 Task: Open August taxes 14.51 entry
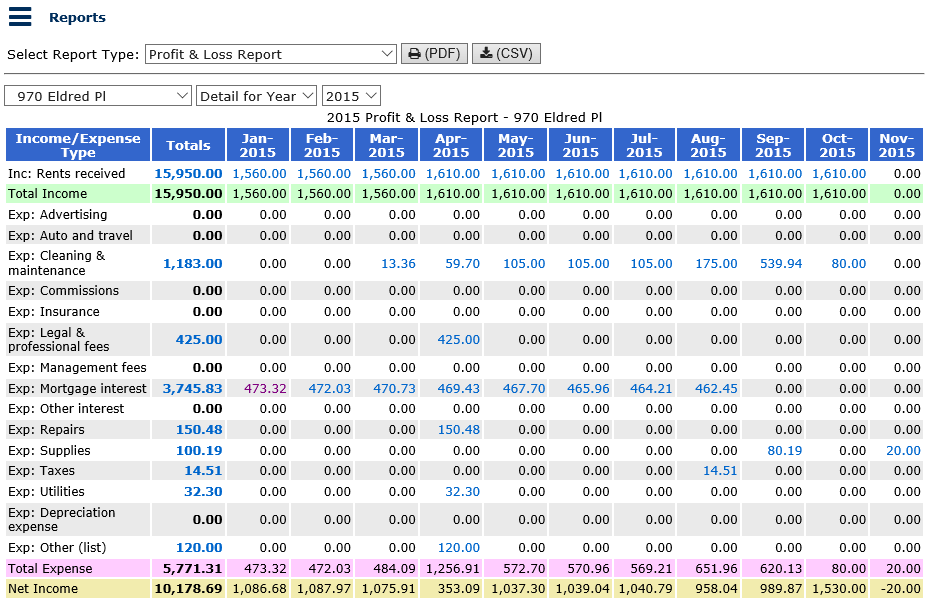pyautogui.click(x=720, y=471)
